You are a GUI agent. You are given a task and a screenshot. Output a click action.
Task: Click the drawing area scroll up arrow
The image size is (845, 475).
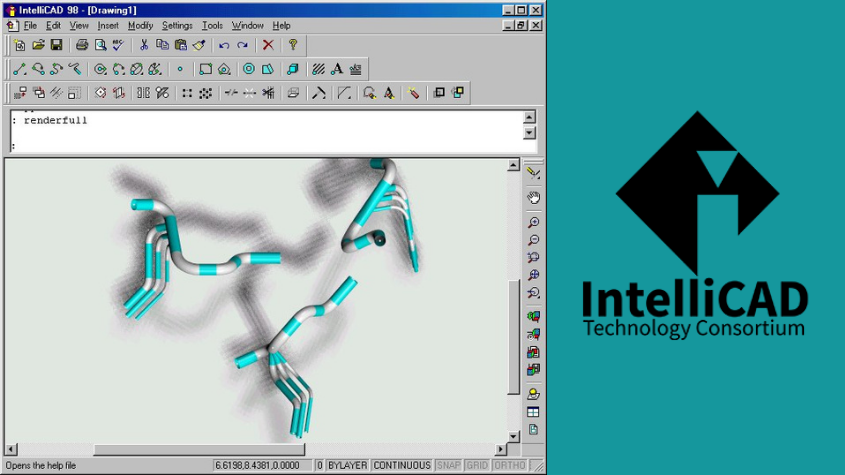coord(514,165)
